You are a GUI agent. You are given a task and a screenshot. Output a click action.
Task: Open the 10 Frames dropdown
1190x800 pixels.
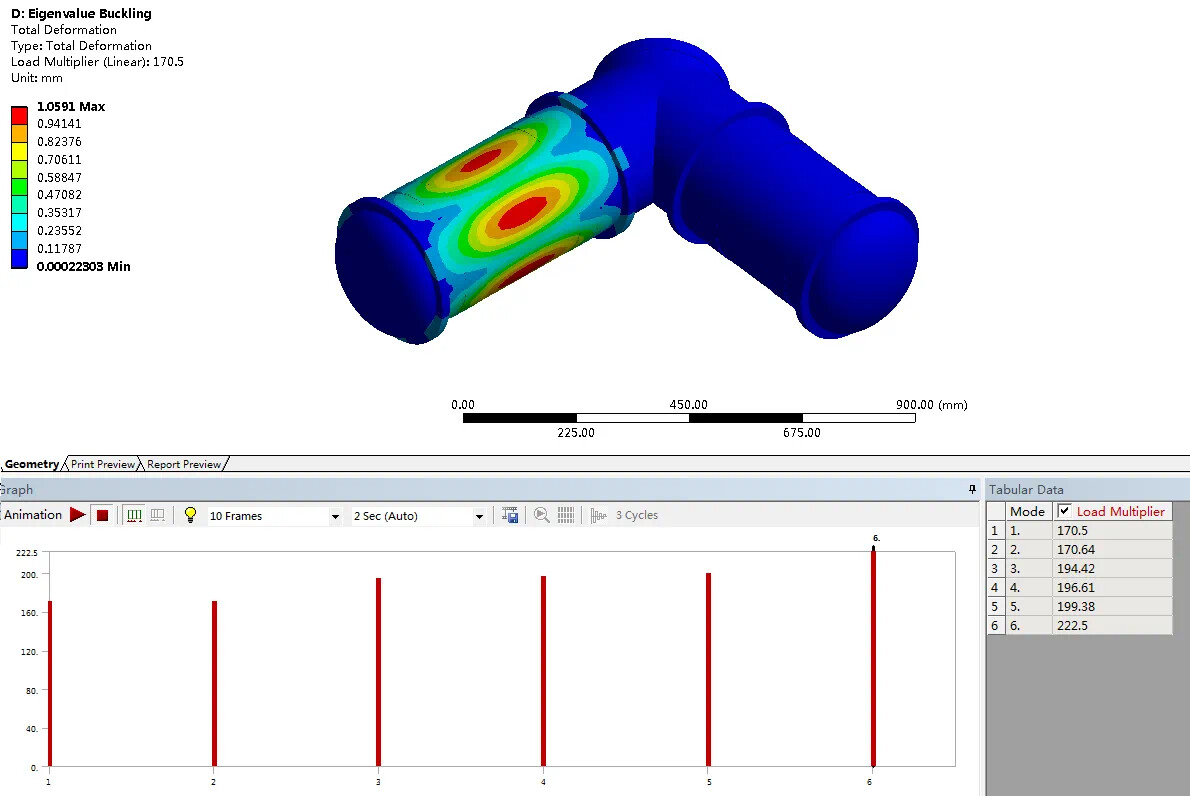(x=335, y=516)
